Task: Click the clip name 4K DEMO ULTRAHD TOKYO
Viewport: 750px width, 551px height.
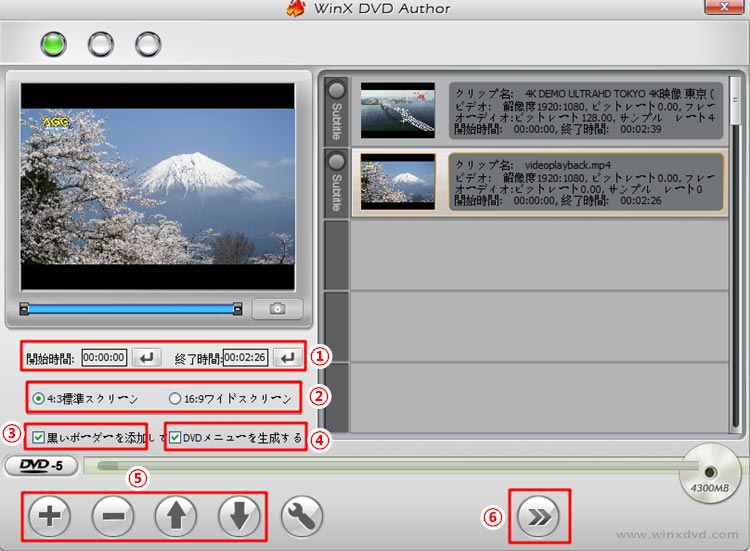Action: 619,94
